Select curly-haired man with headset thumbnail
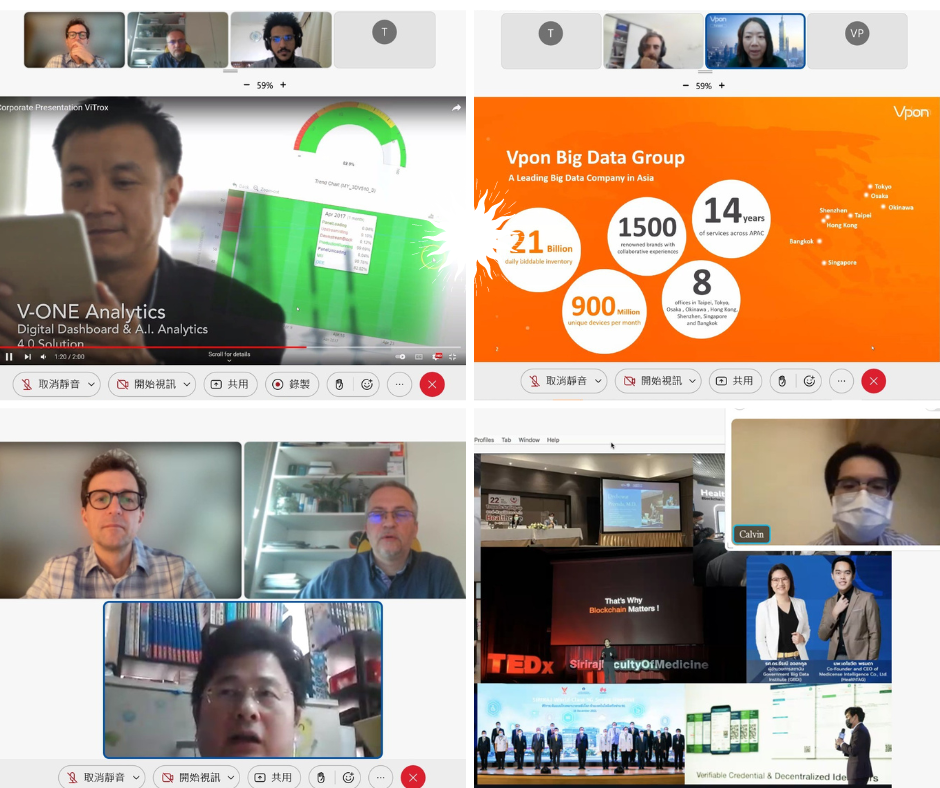940x788 pixels. point(281,40)
